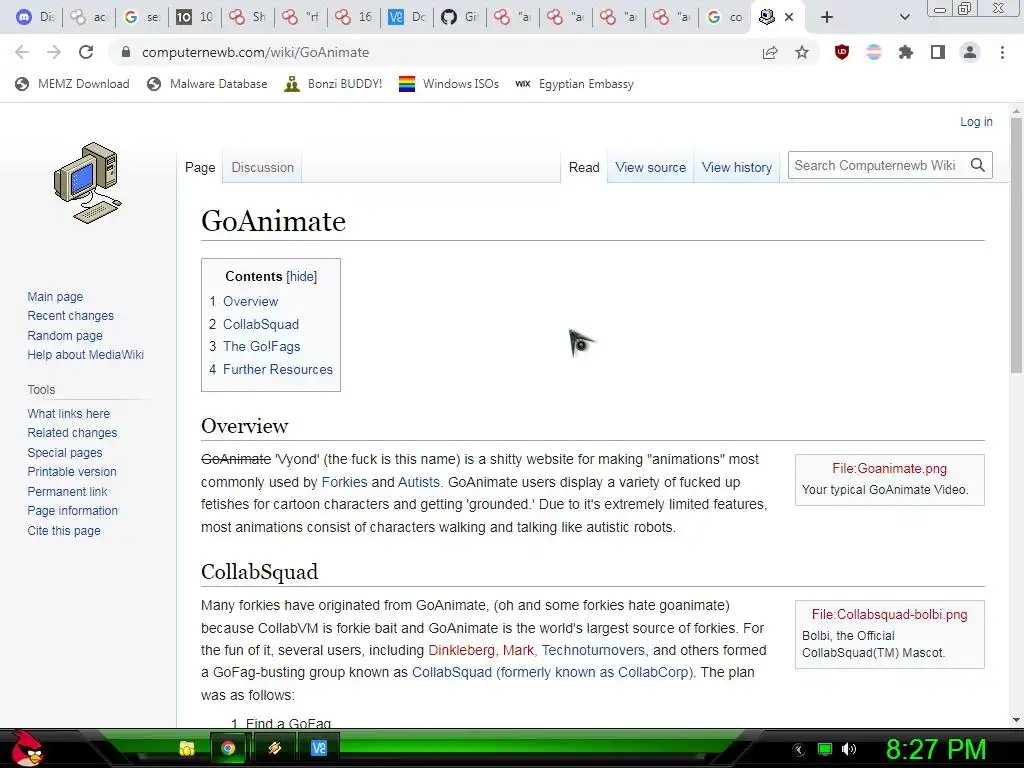Open Chrome's three-dot menu
The height and width of the screenshot is (768, 1024).
pos(1002,52)
